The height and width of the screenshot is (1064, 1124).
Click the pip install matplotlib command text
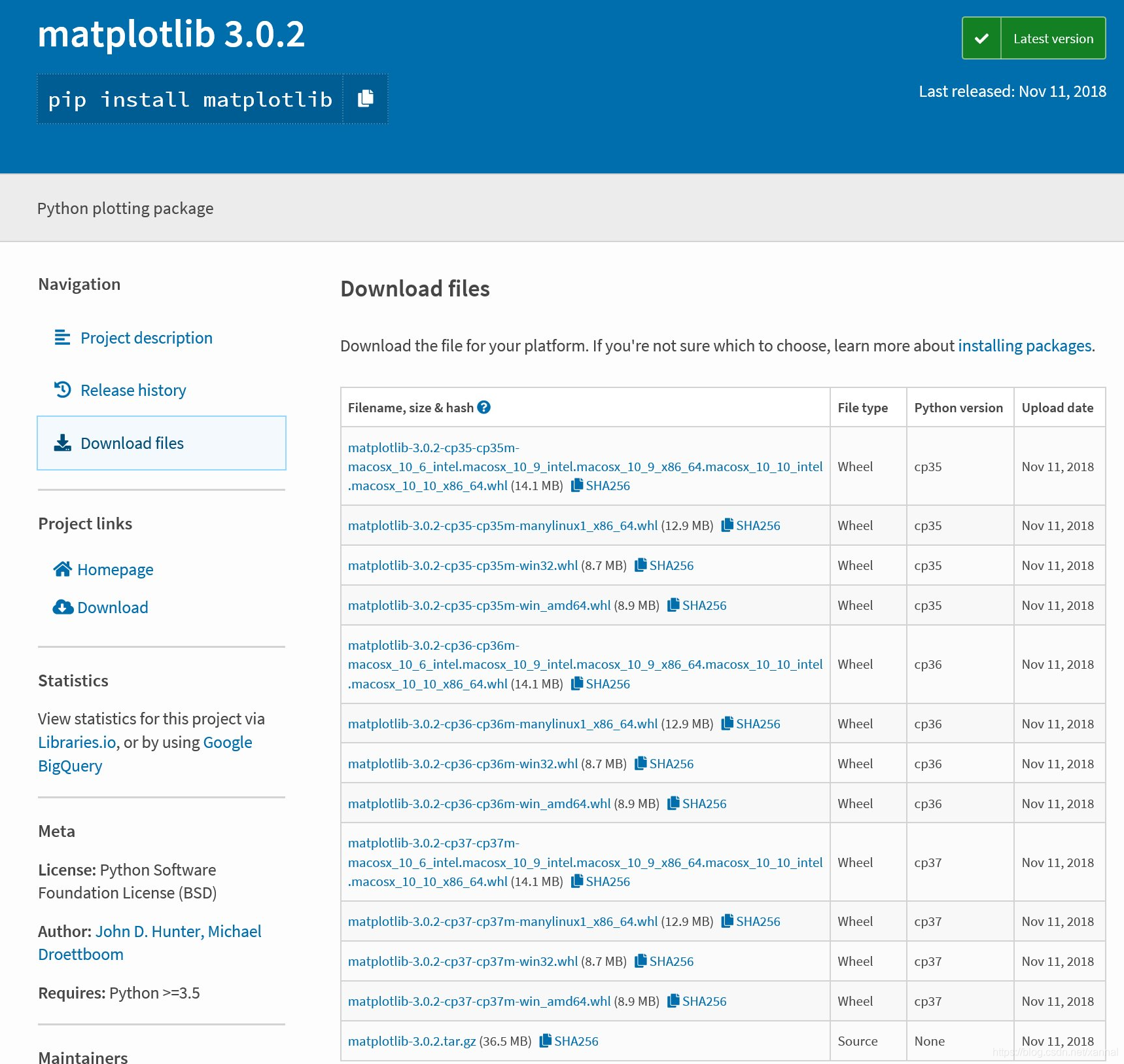coord(190,99)
